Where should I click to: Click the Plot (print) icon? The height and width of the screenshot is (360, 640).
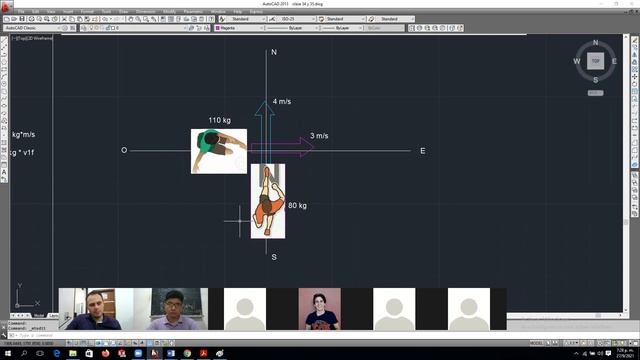(31, 19)
